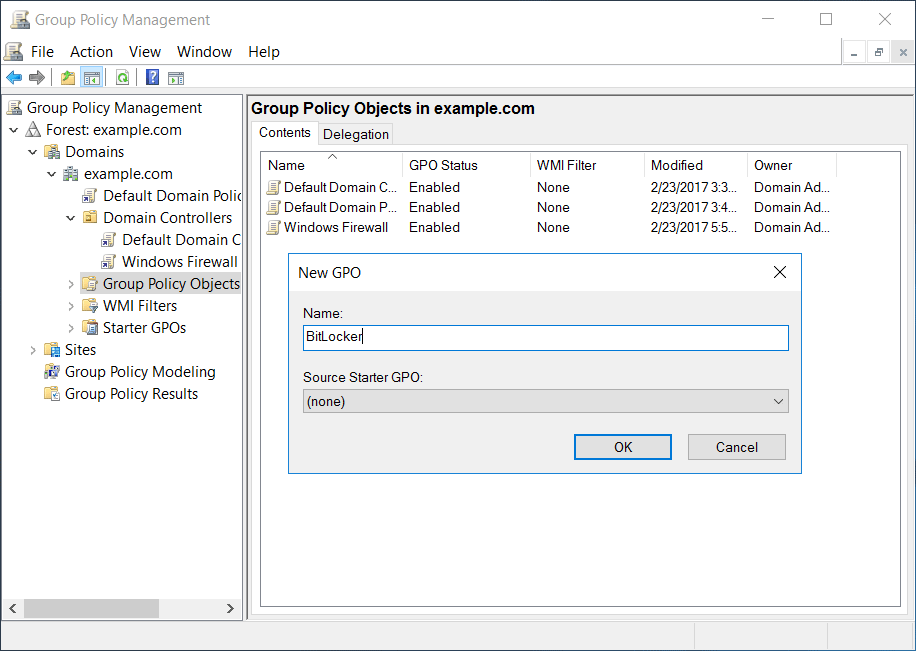Screen dimensions: 916x651
Task: Open the Source Starter GPO dropdown
Action: [778, 400]
